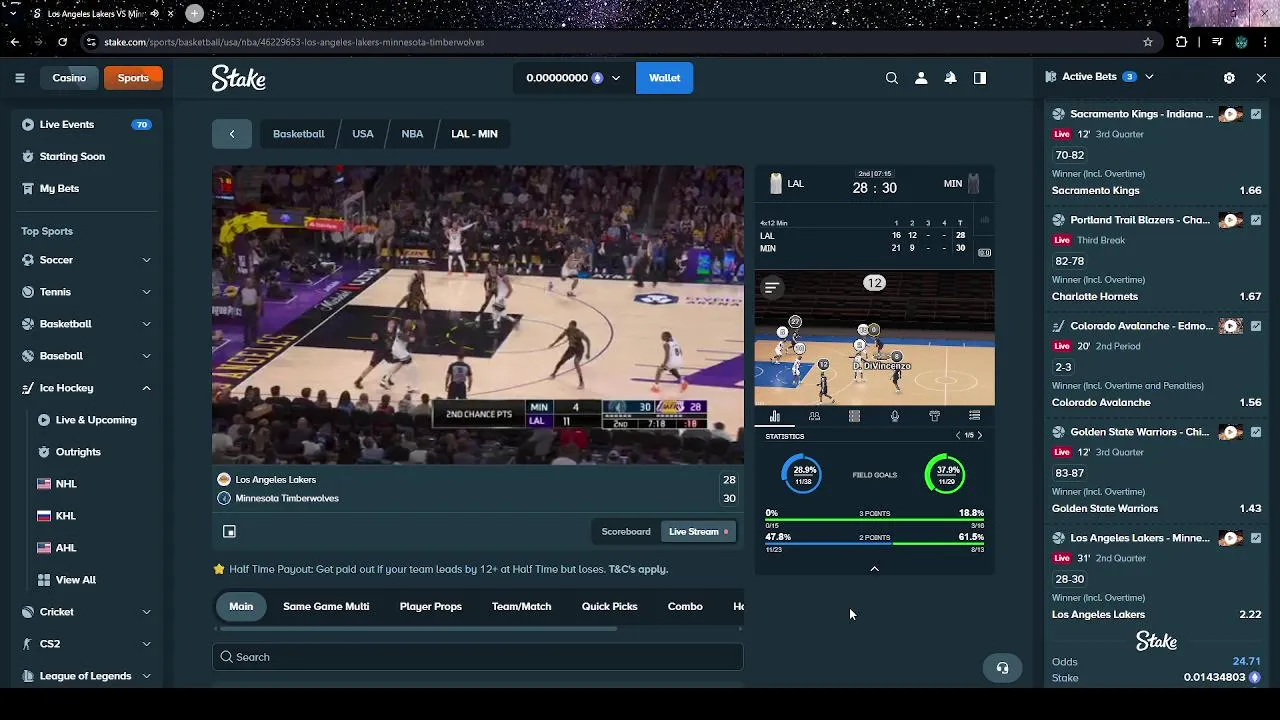Open browser extensions puzzle icon
The width and height of the screenshot is (1280, 720).
[x=1182, y=42]
